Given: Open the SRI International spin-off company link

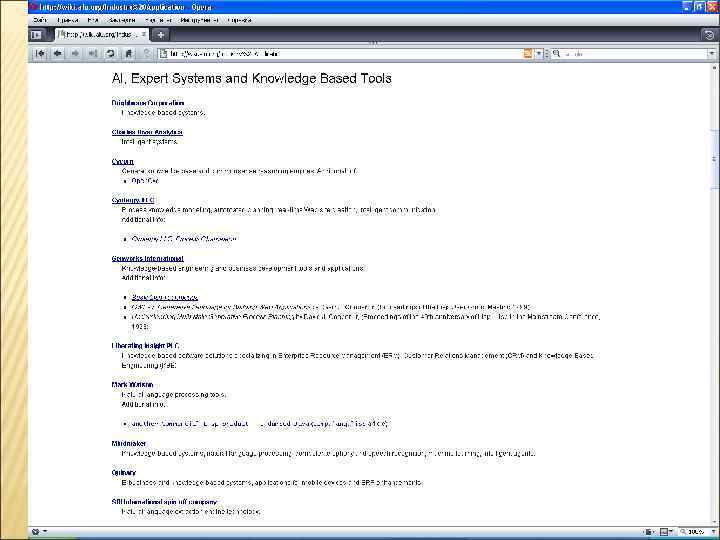Looking at the screenshot, I should (164, 502).
